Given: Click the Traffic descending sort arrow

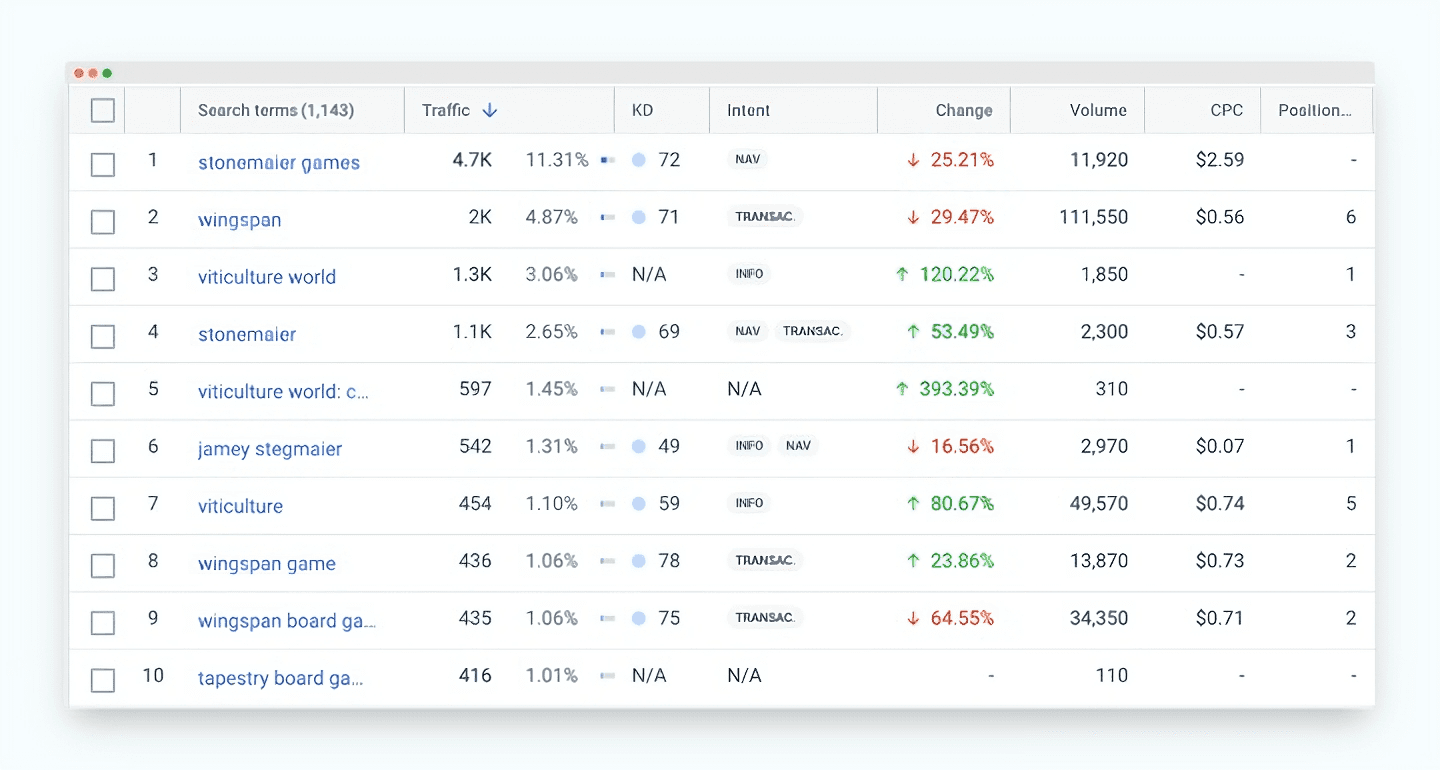Looking at the screenshot, I should point(489,110).
